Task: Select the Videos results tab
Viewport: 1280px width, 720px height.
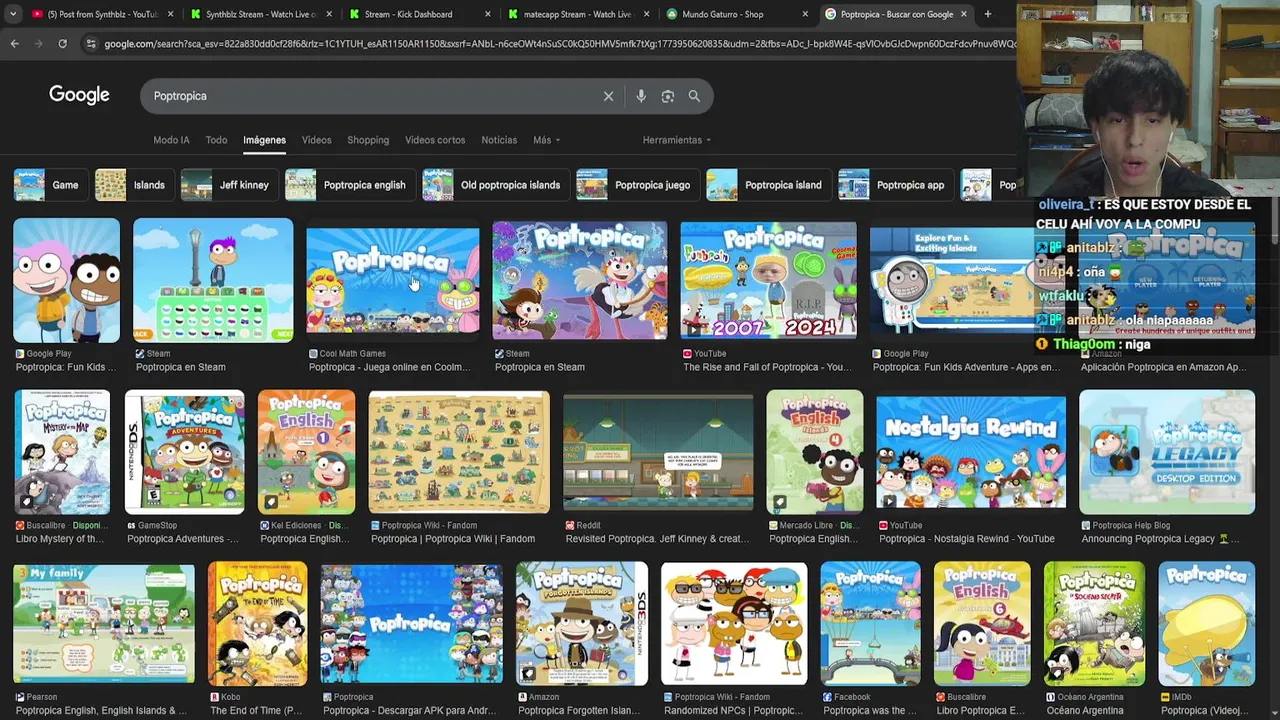Action: [316, 140]
